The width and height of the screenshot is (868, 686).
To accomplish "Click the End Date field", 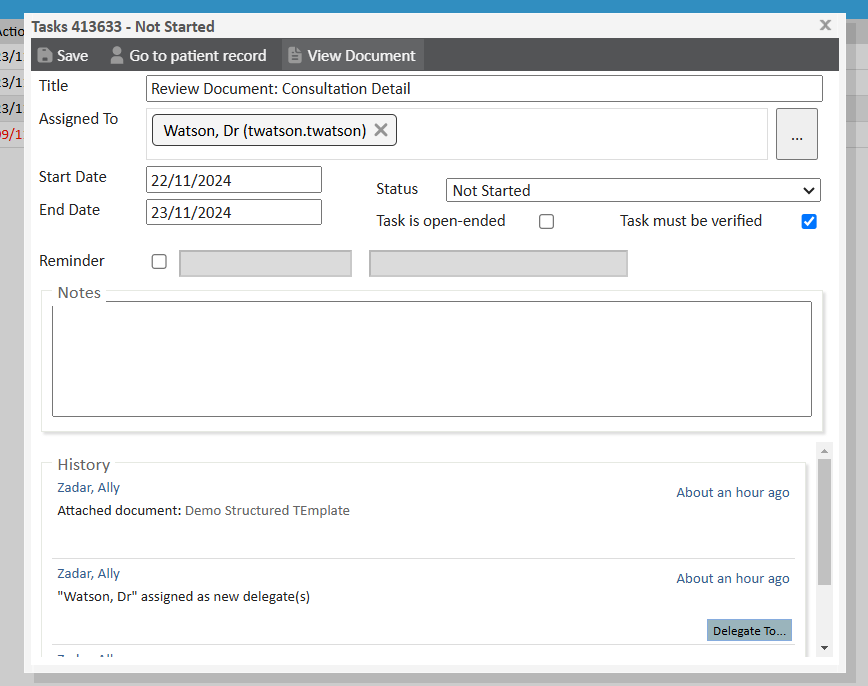I will (x=234, y=212).
